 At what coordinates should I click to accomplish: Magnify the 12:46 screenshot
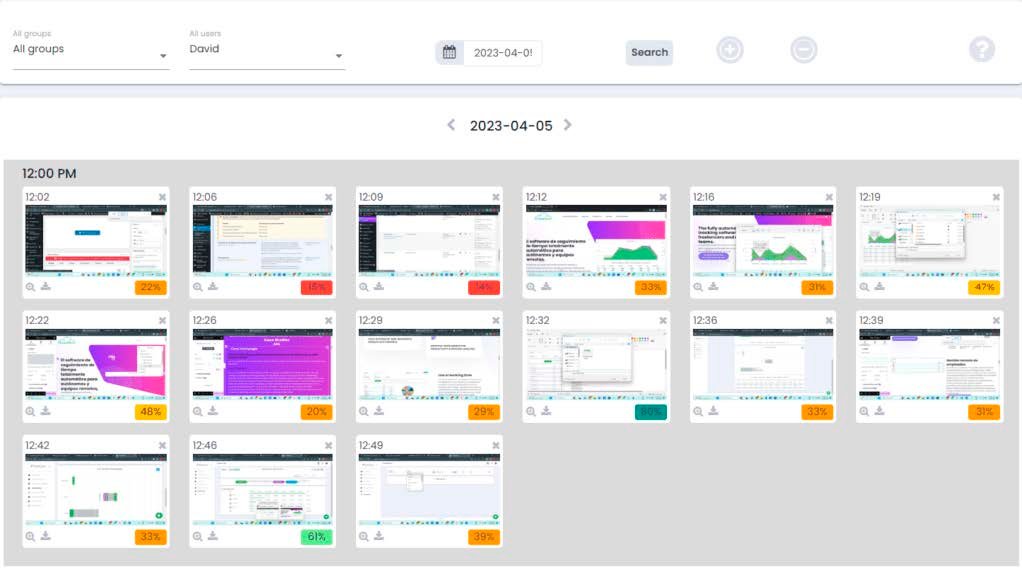[x=198, y=535]
